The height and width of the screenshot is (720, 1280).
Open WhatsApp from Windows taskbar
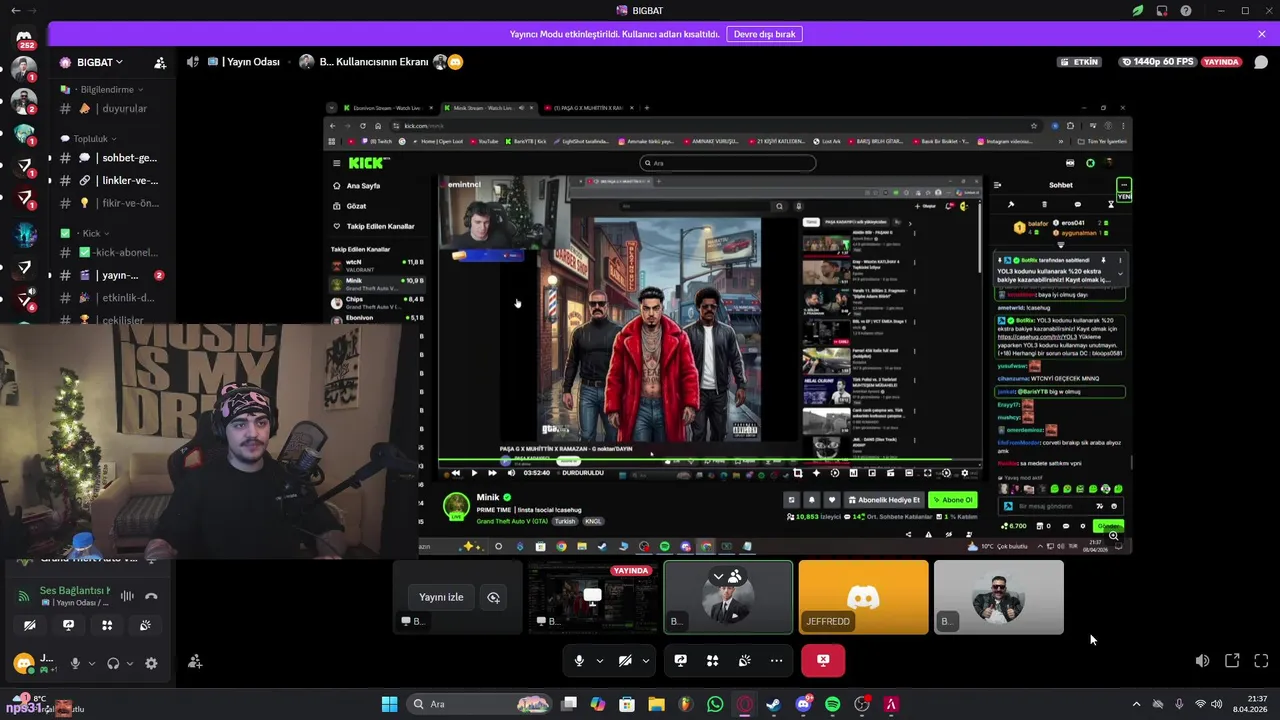pos(715,704)
